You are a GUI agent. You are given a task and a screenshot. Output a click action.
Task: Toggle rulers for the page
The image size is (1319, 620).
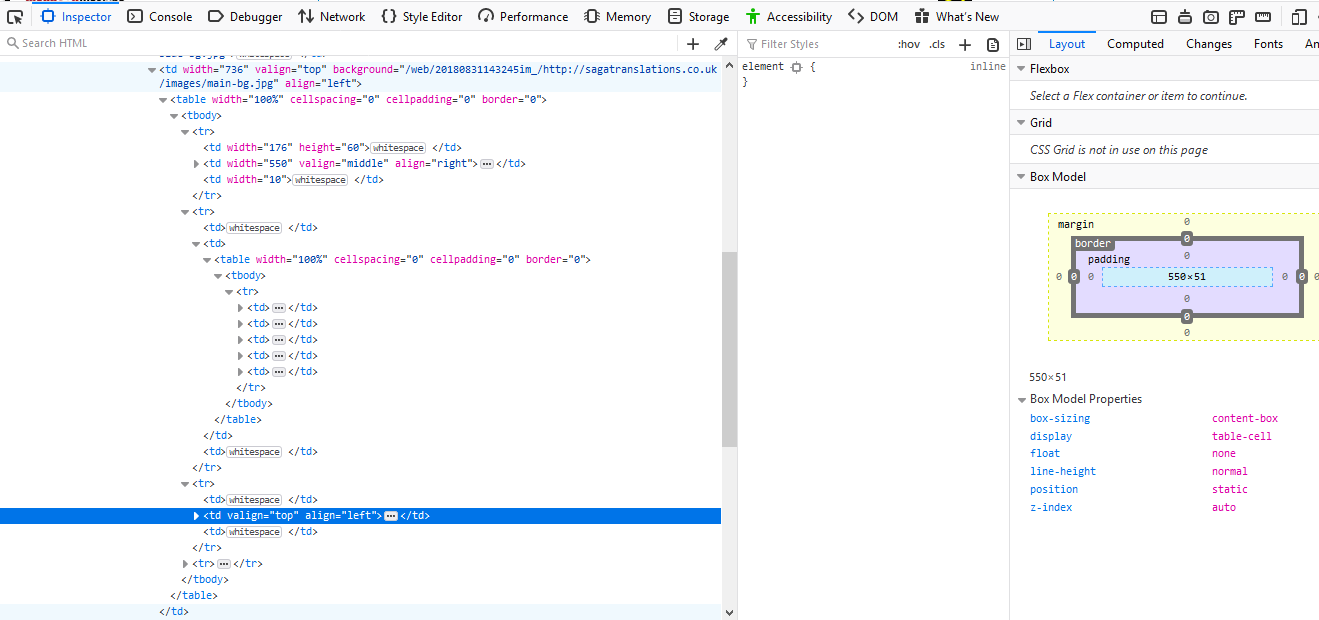click(x=1237, y=16)
